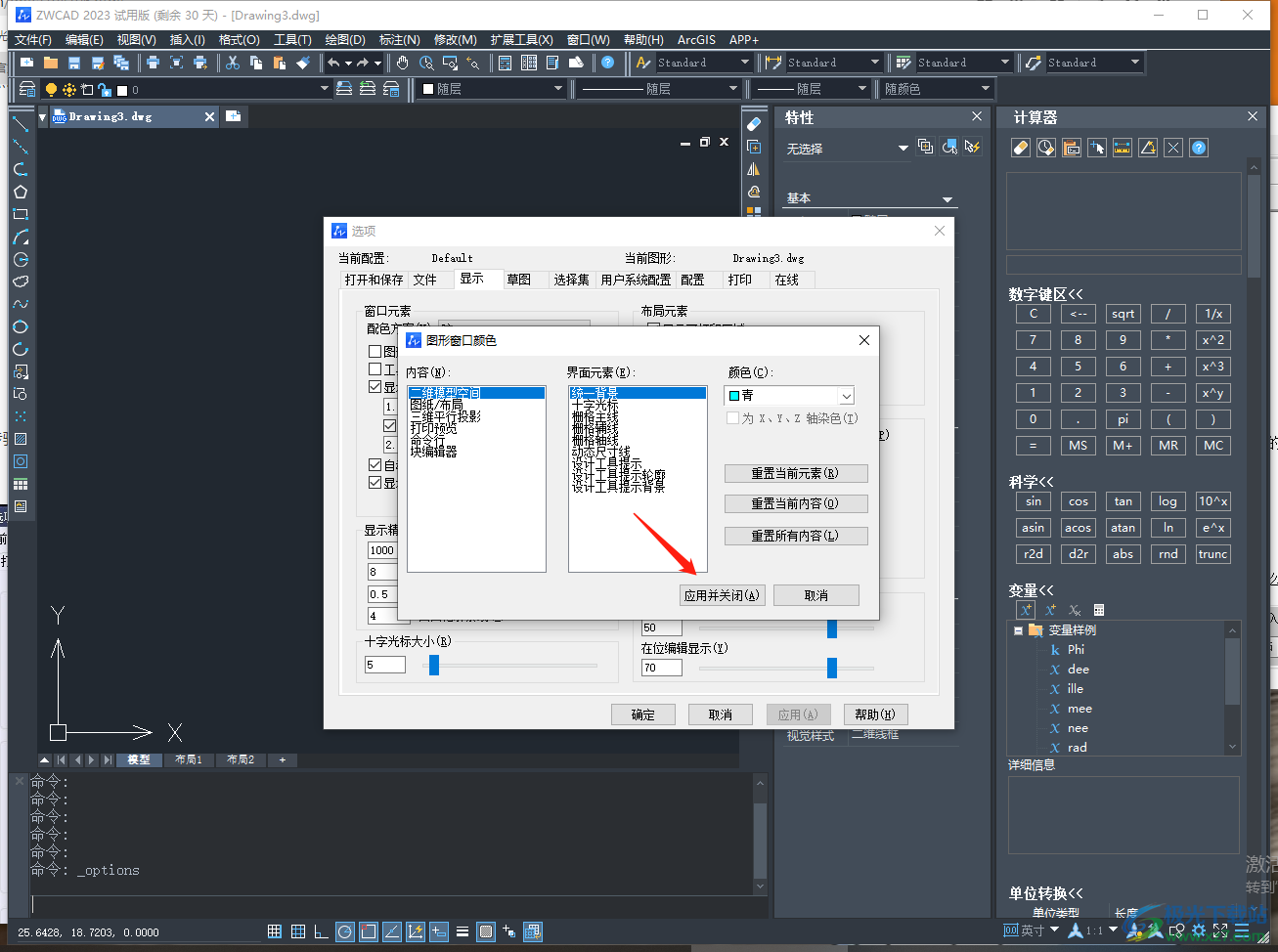1278x952 pixels.
Task: Close the Drawing3.dwg document tab
Action: pos(209,116)
